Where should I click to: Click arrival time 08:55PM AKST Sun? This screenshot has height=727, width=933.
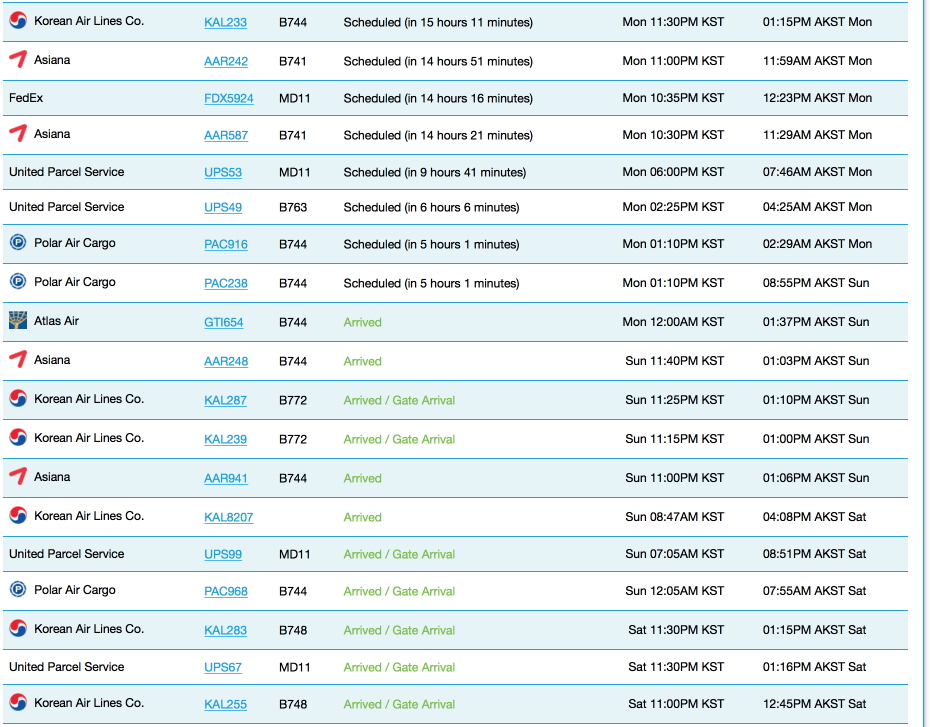[816, 283]
